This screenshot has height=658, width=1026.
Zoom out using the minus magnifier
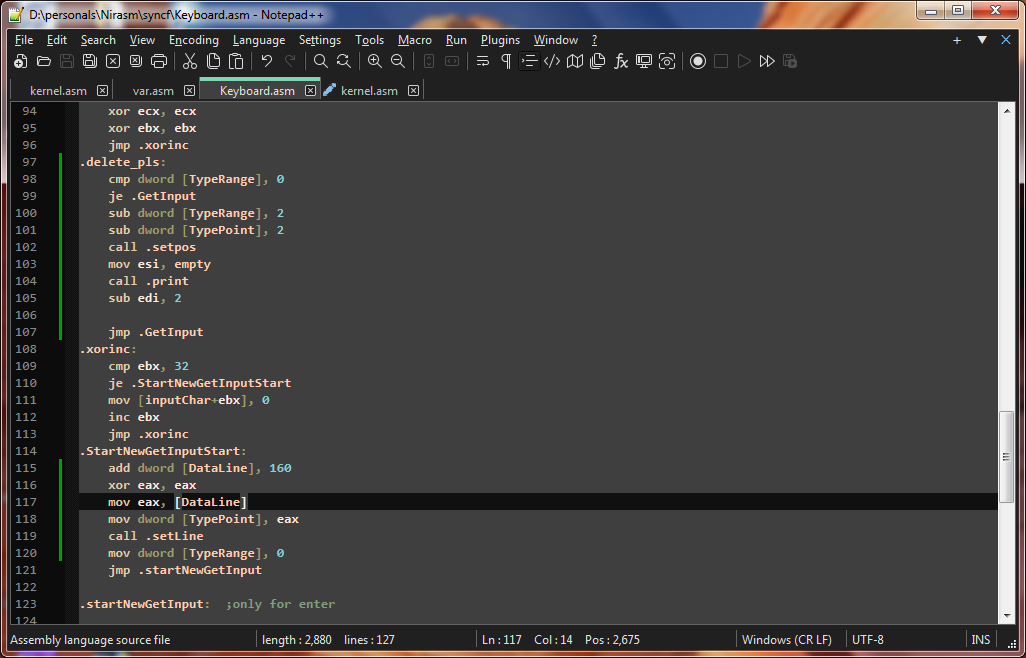coord(397,61)
